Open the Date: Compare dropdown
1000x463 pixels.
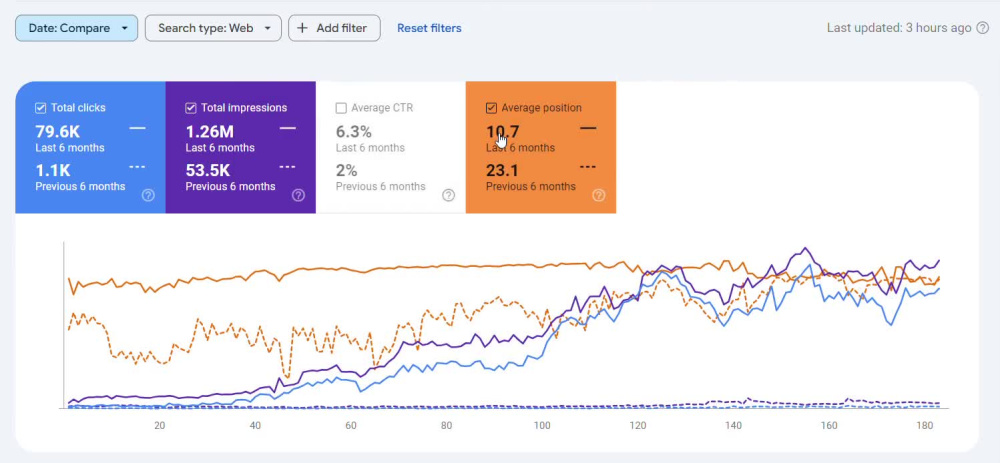tap(77, 28)
